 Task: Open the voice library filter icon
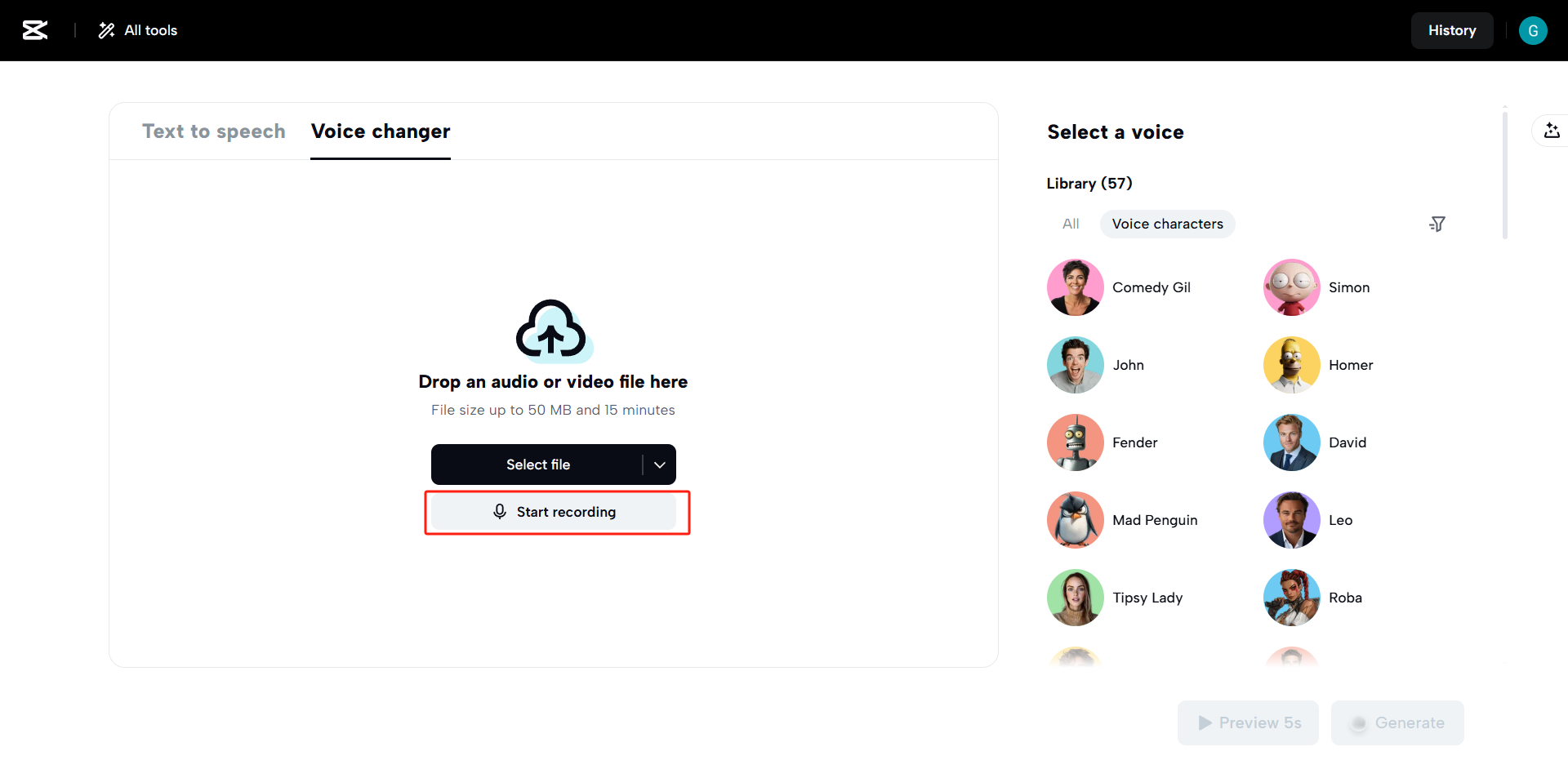1437,224
